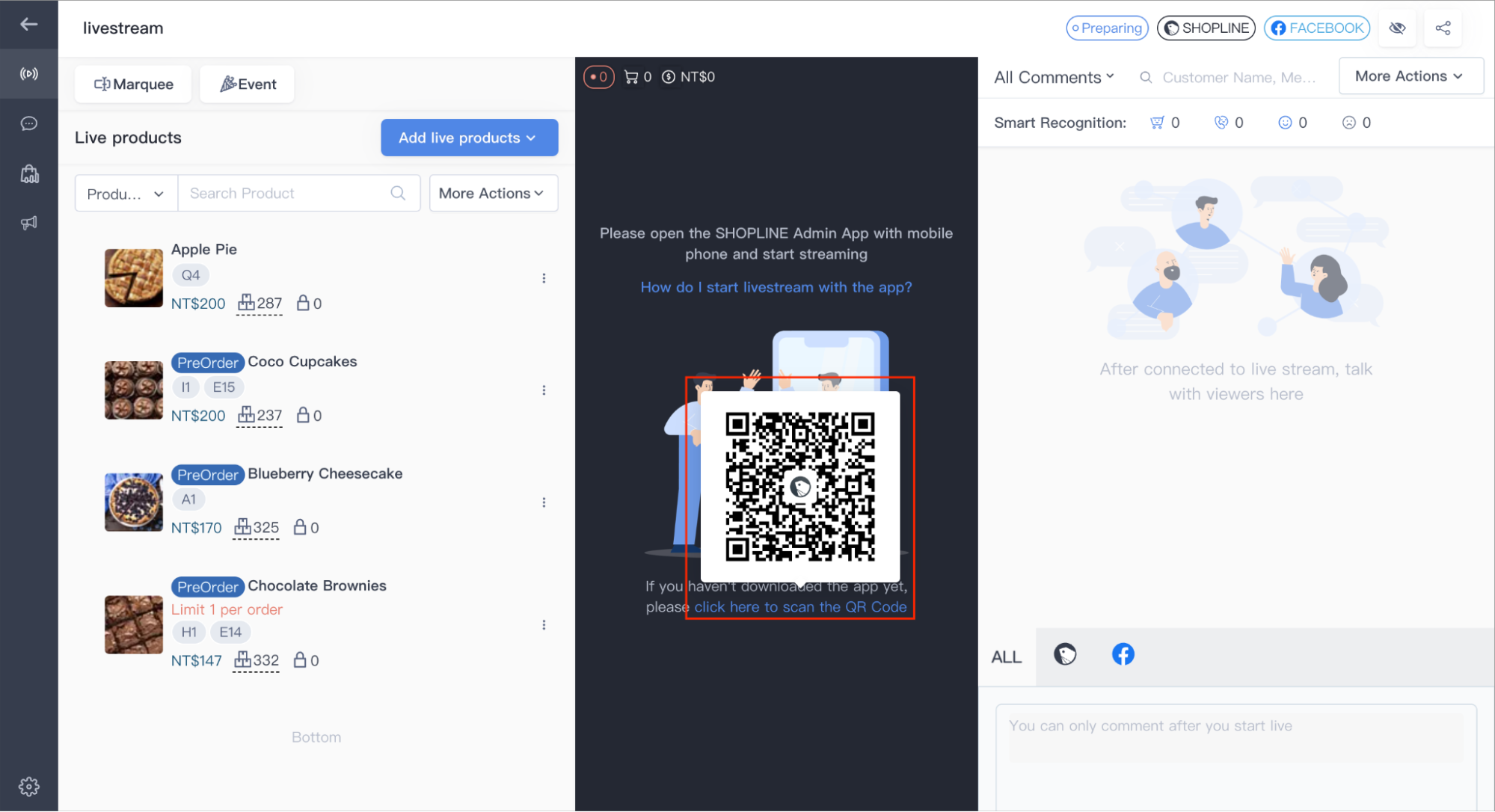1495x812 pixels.
Task: Click Chocolate Brownies price NT$147
Action: pos(197,661)
